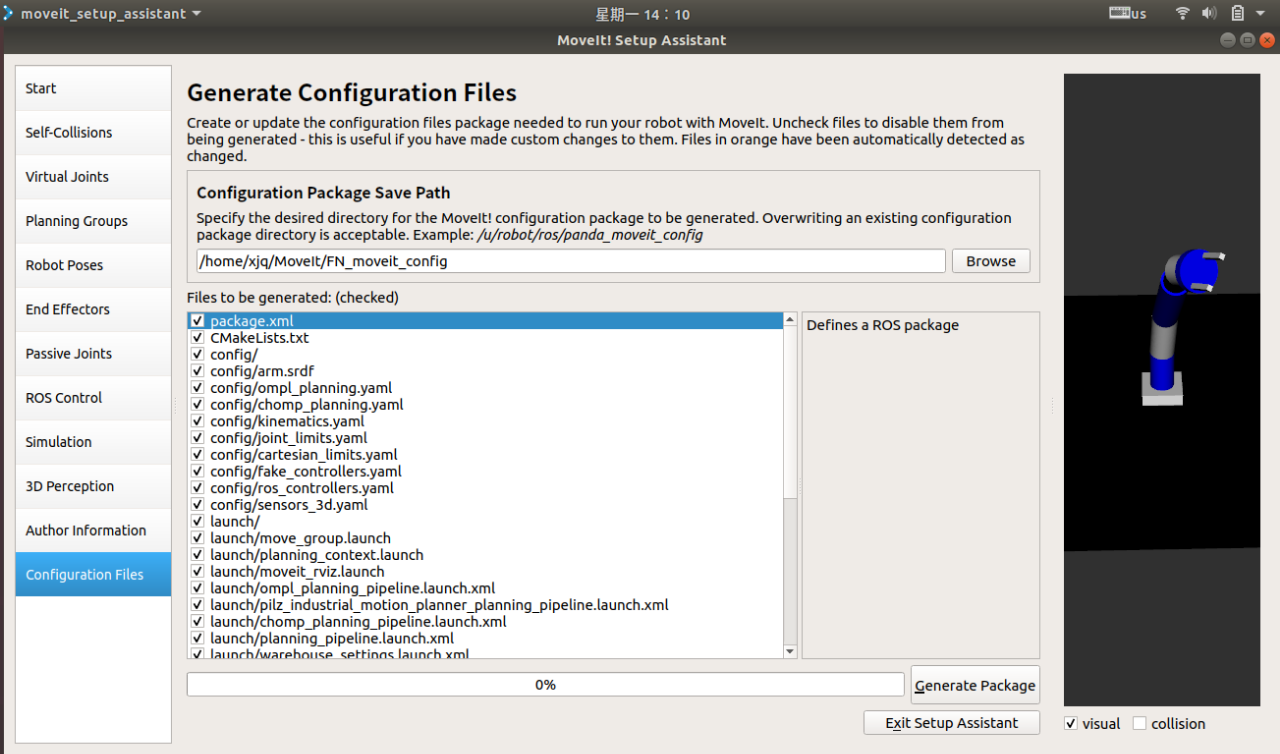Select launch/planning_pipeline.launch.xml file name
The width and height of the screenshot is (1280, 754).
tap(332, 638)
